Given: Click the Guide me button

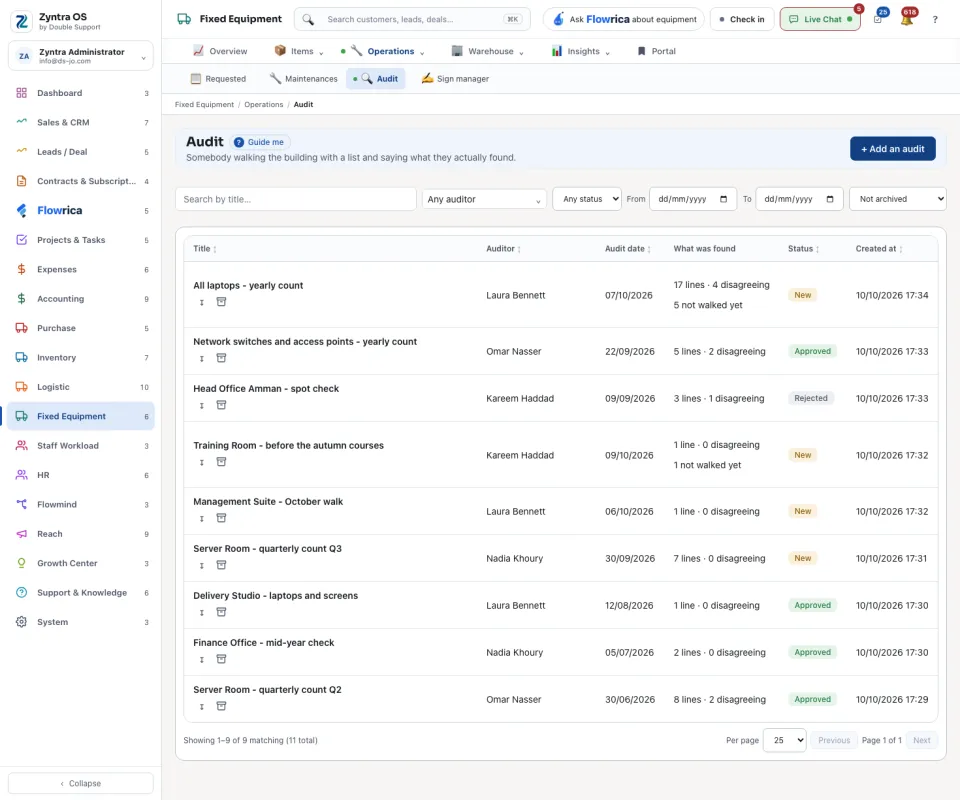Looking at the screenshot, I should coord(260,142).
